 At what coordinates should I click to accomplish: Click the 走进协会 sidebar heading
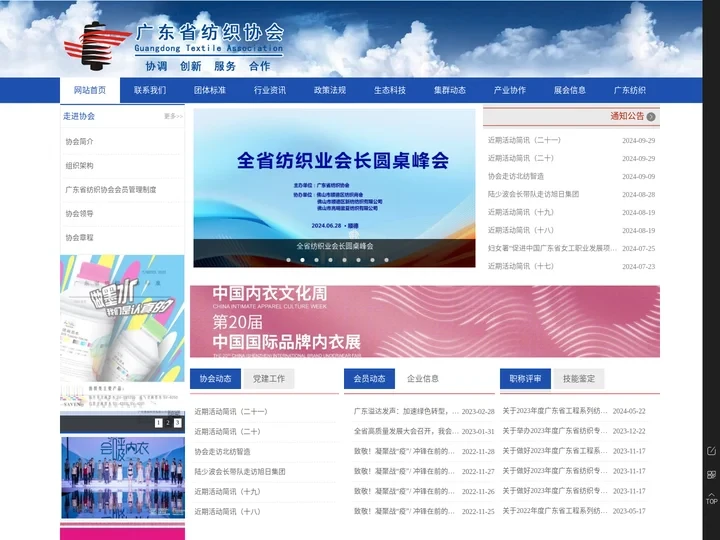point(79,116)
